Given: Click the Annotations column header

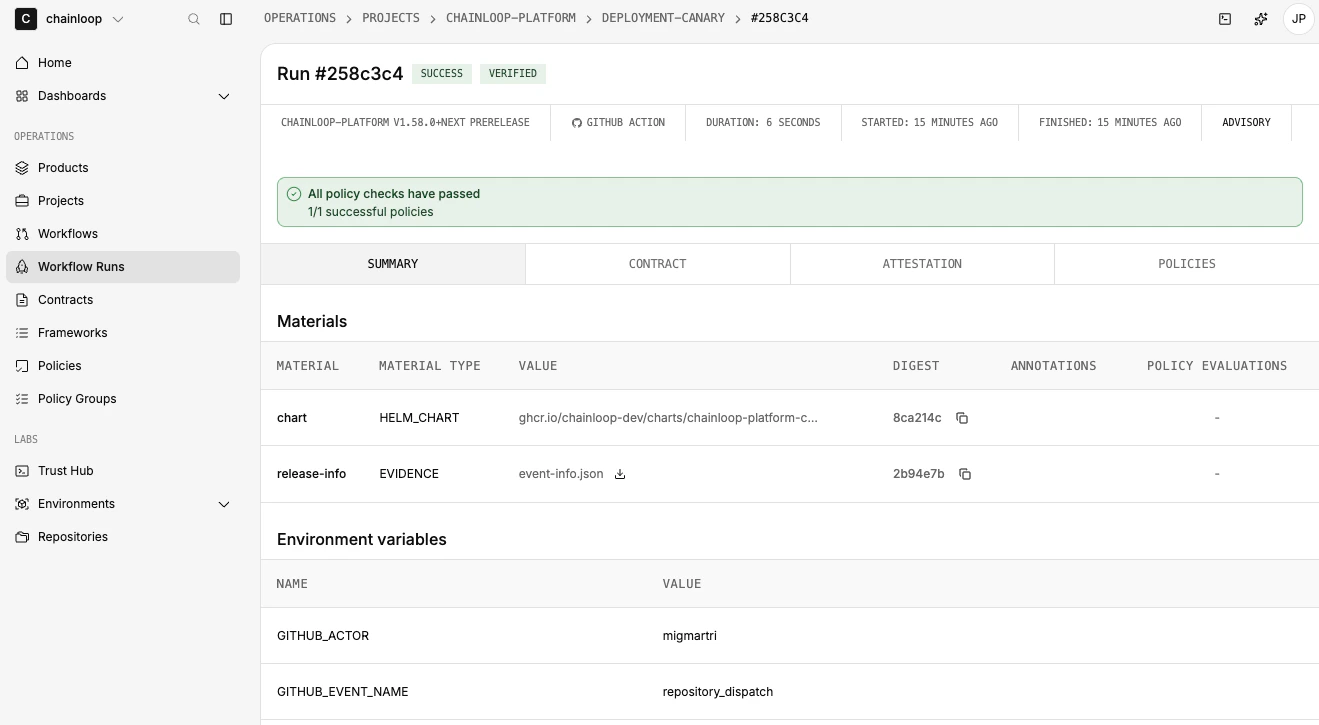Looking at the screenshot, I should [x=1054, y=366].
